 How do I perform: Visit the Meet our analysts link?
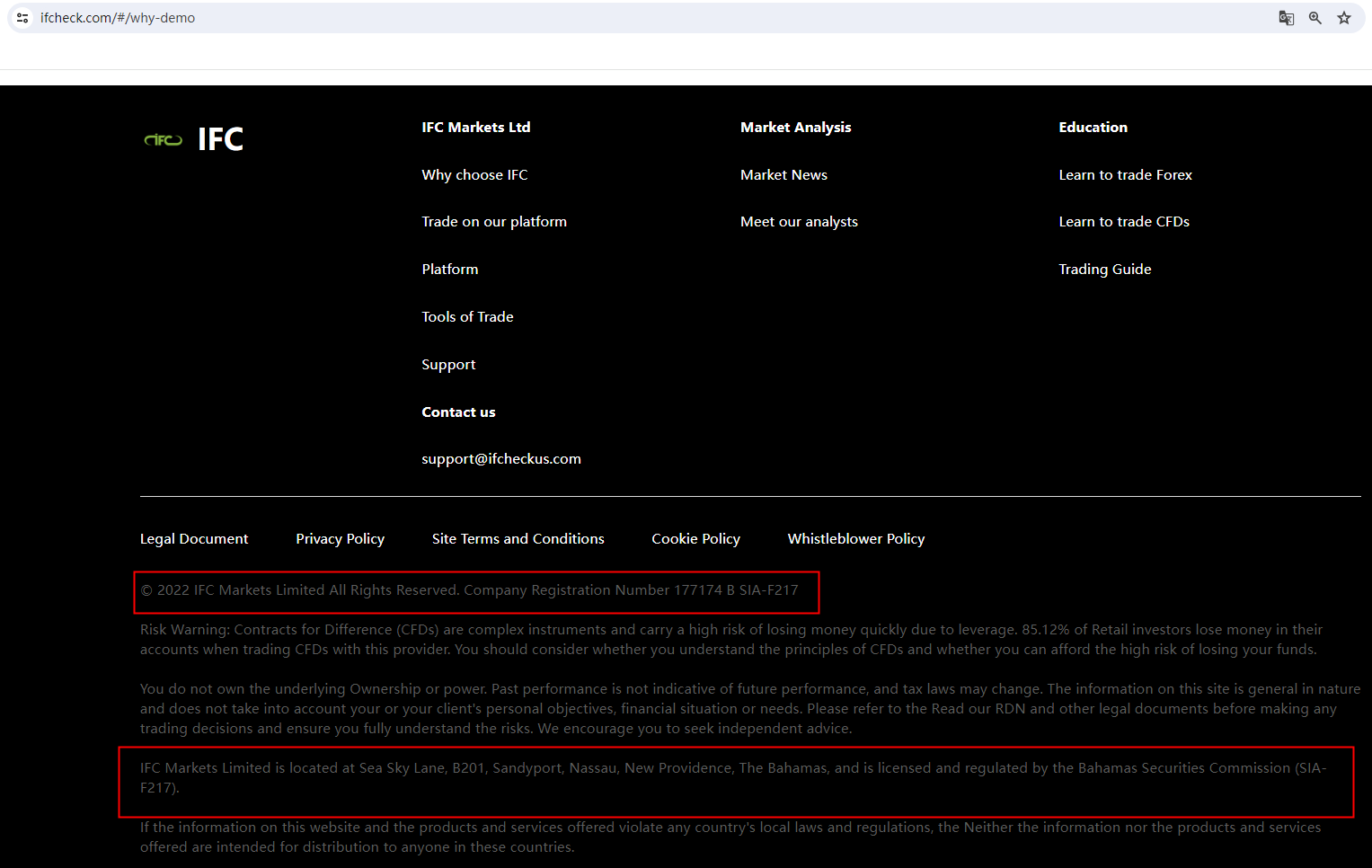pyautogui.click(x=799, y=221)
